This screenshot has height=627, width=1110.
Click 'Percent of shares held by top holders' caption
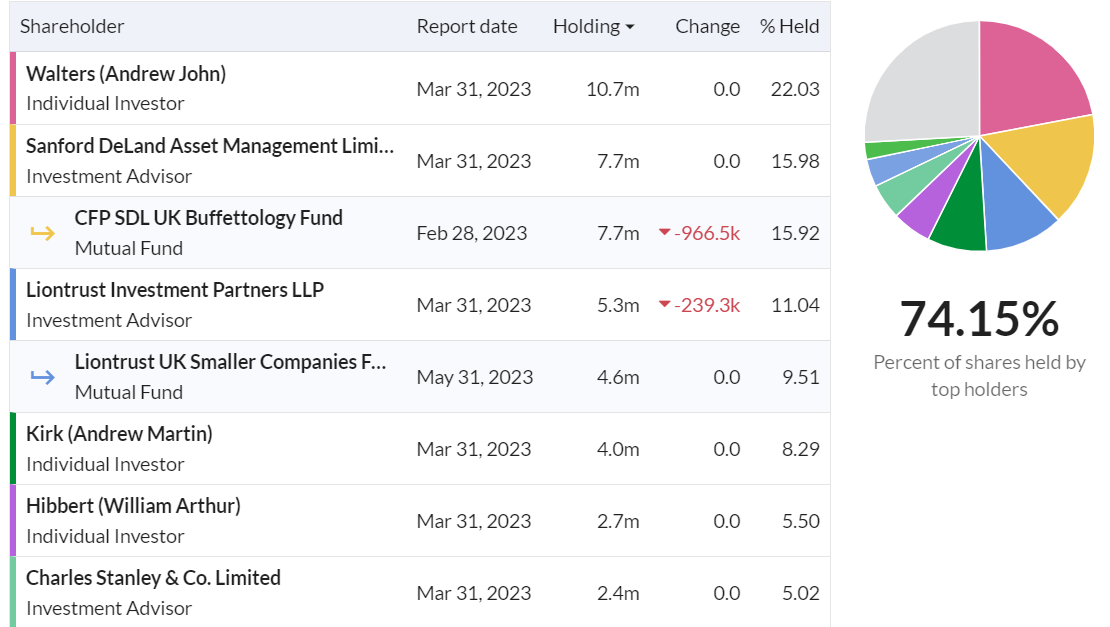(979, 376)
